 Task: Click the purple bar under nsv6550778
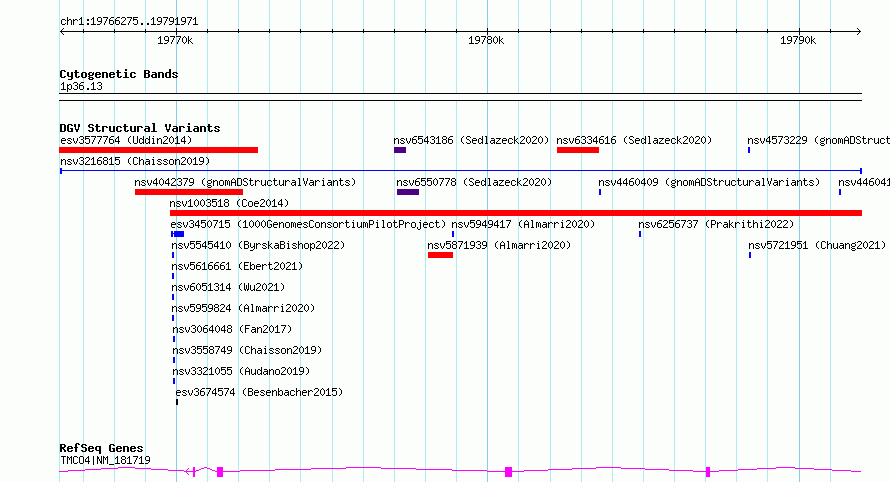(x=408, y=192)
